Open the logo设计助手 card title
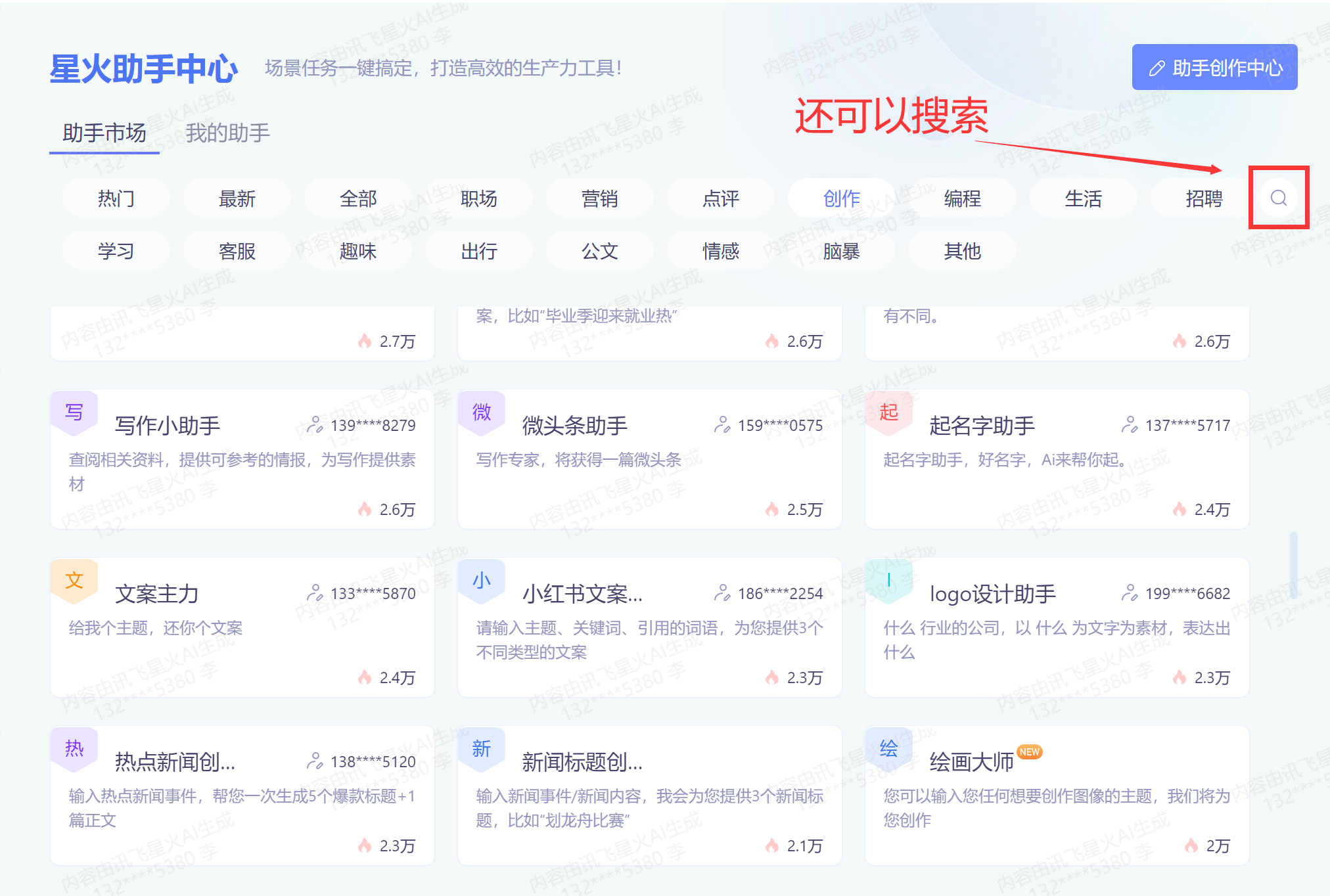This screenshot has width=1330, height=896. [992, 594]
